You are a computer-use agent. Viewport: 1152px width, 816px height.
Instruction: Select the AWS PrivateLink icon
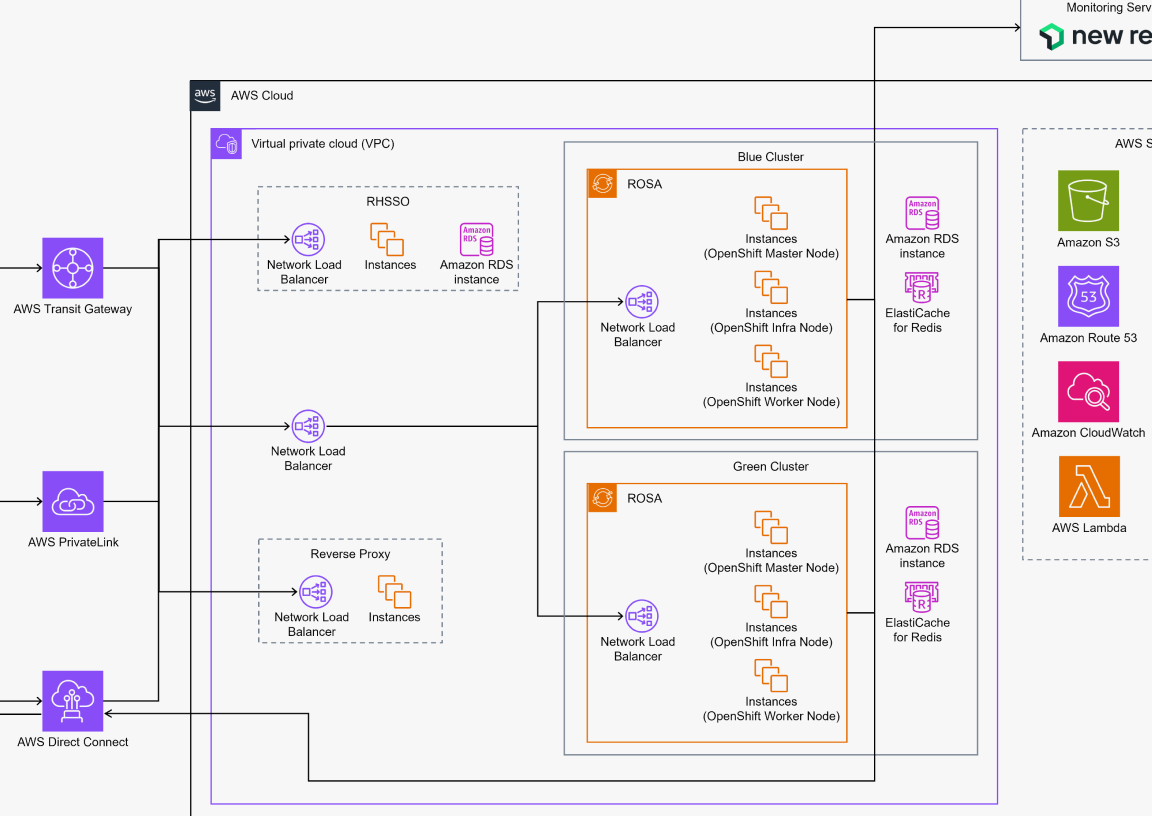tap(73, 502)
